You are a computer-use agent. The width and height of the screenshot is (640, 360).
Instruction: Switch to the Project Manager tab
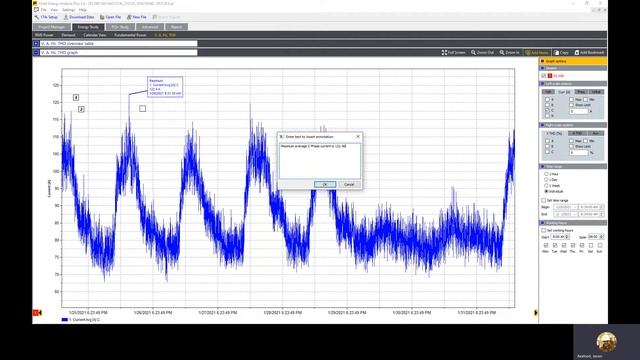click(x=51, y=27)
